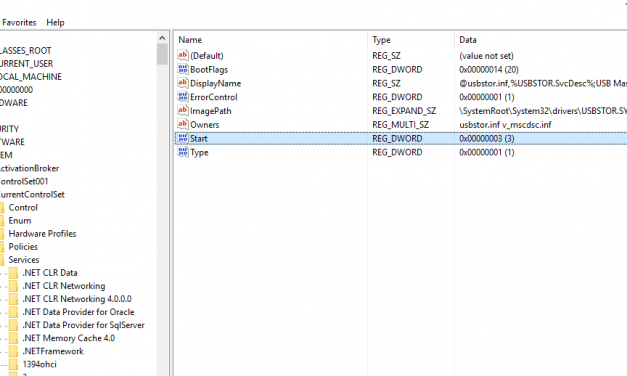Image resolution: width=627 pixels, height=376 pixels.
Task: Select .NET Data Provider for SqlServer key
Action: tap(83, 325)
